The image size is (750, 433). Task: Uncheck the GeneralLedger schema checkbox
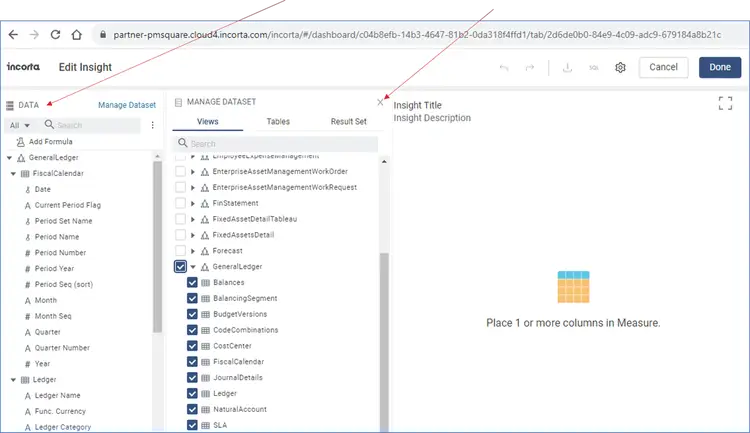click(x=180, y=266)
